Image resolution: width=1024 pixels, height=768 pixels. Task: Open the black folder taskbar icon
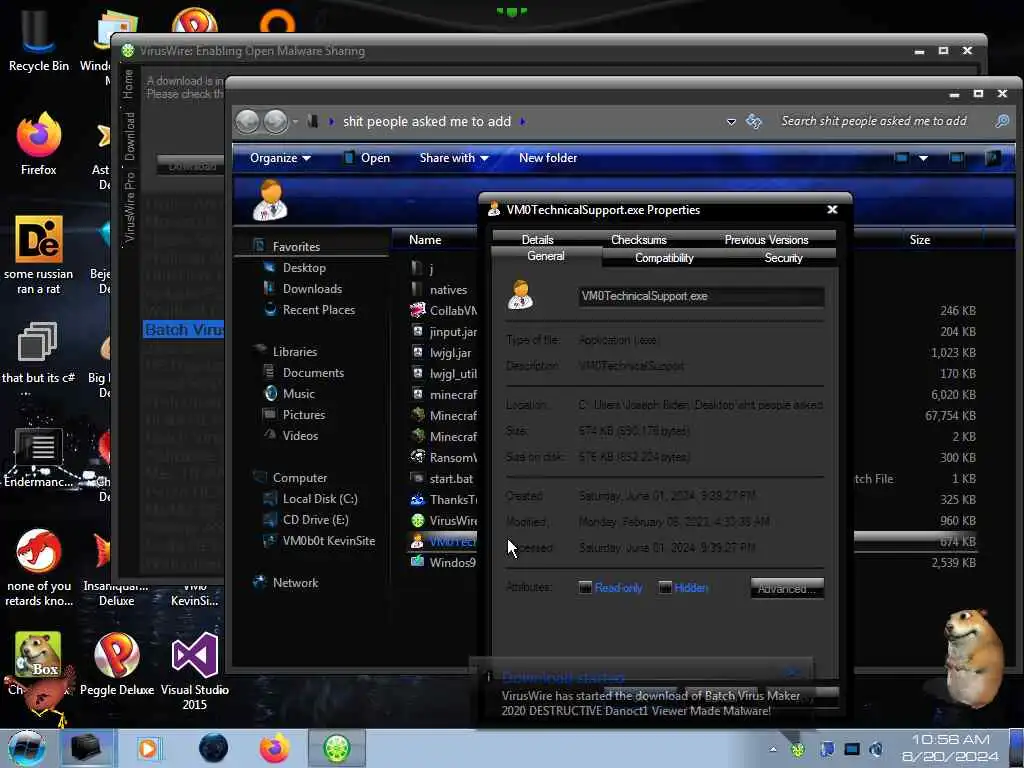pos(86,748)
